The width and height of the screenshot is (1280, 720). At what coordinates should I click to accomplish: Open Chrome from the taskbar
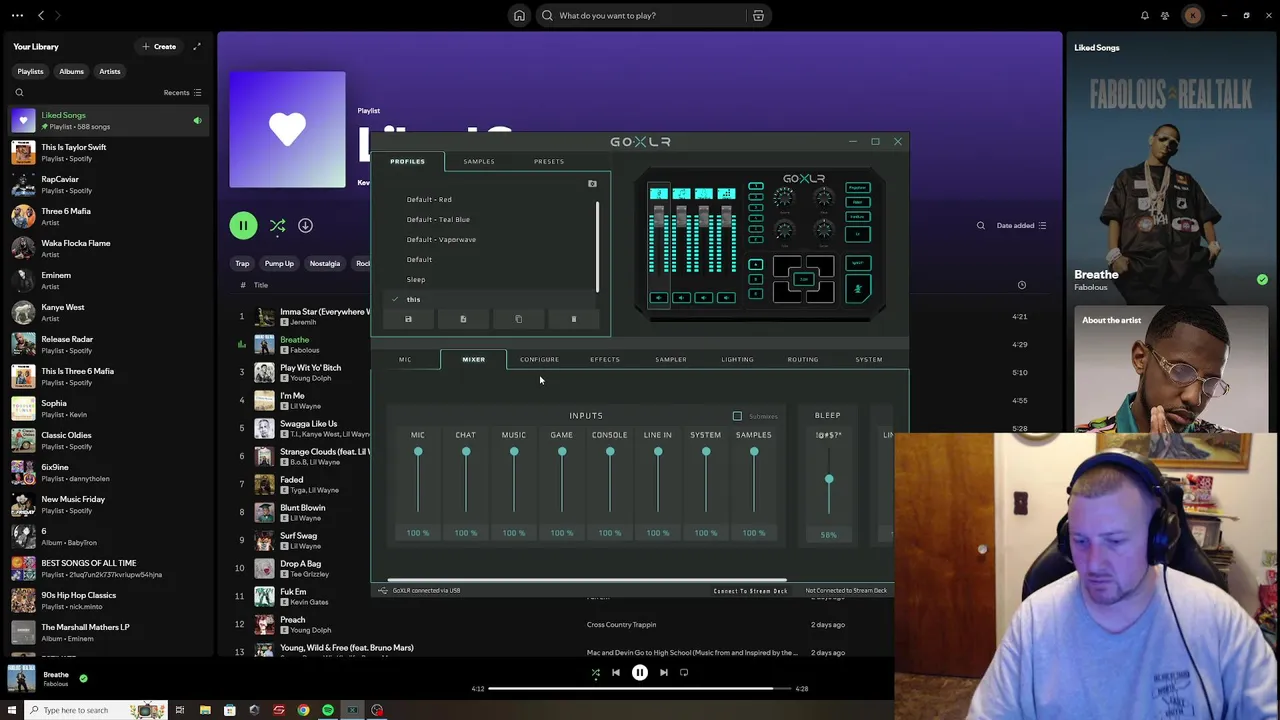(303, 710)
